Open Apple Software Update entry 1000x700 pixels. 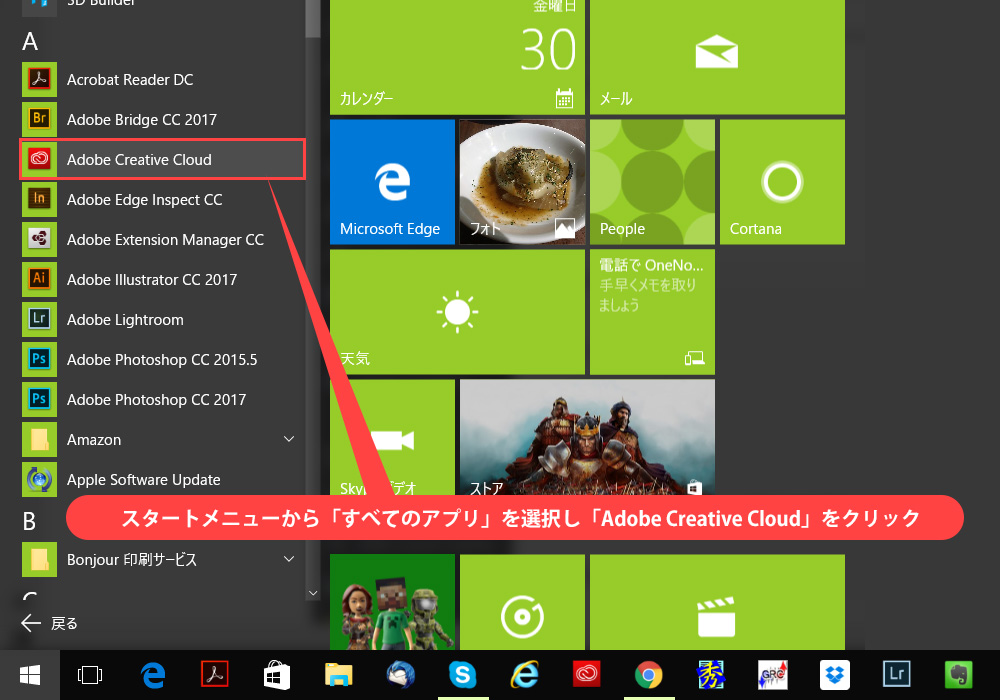click(x=163, y=479)
